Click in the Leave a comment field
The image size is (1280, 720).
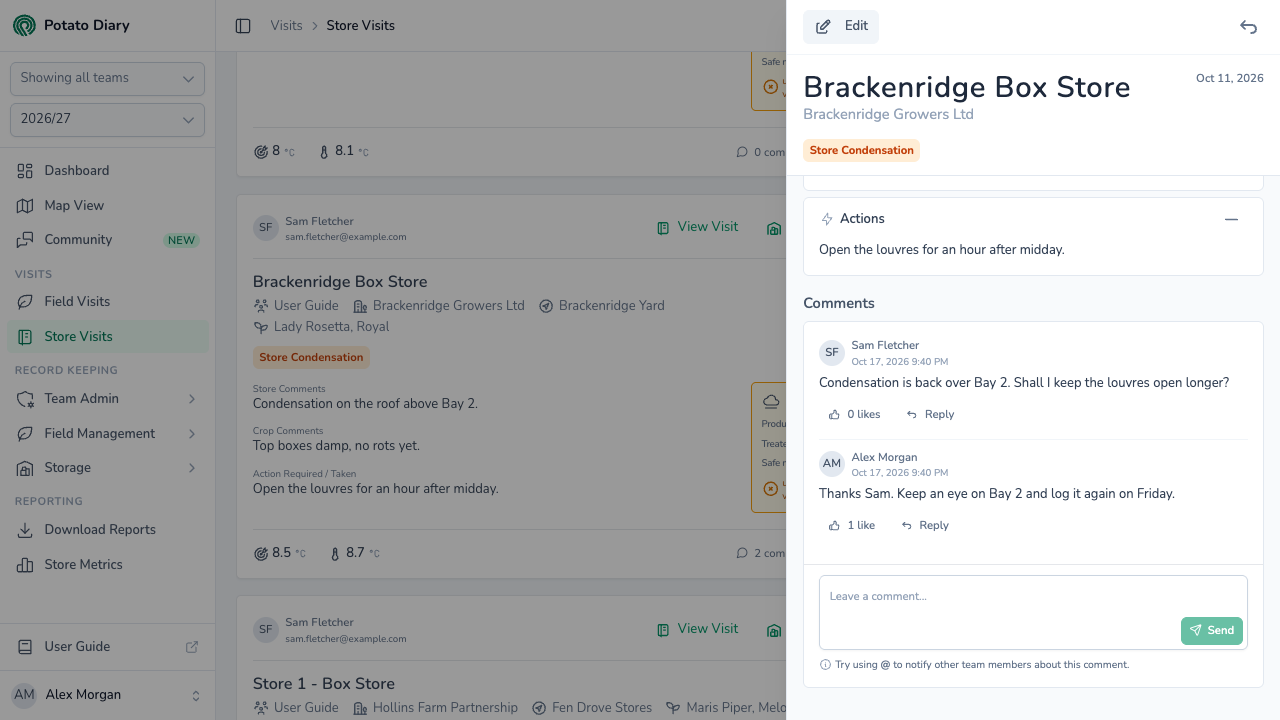1033,612
